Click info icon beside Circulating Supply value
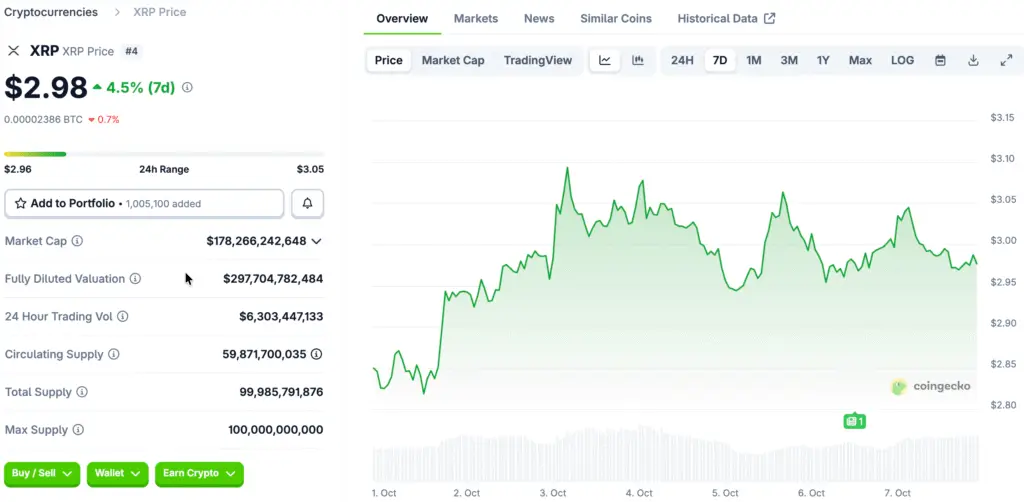 (x=317, y=354)
